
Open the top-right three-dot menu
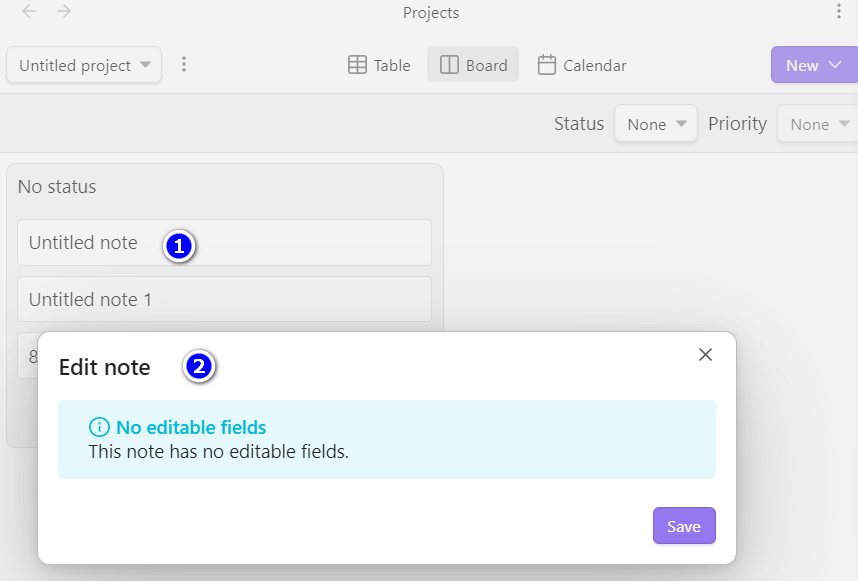coord(841,11)
